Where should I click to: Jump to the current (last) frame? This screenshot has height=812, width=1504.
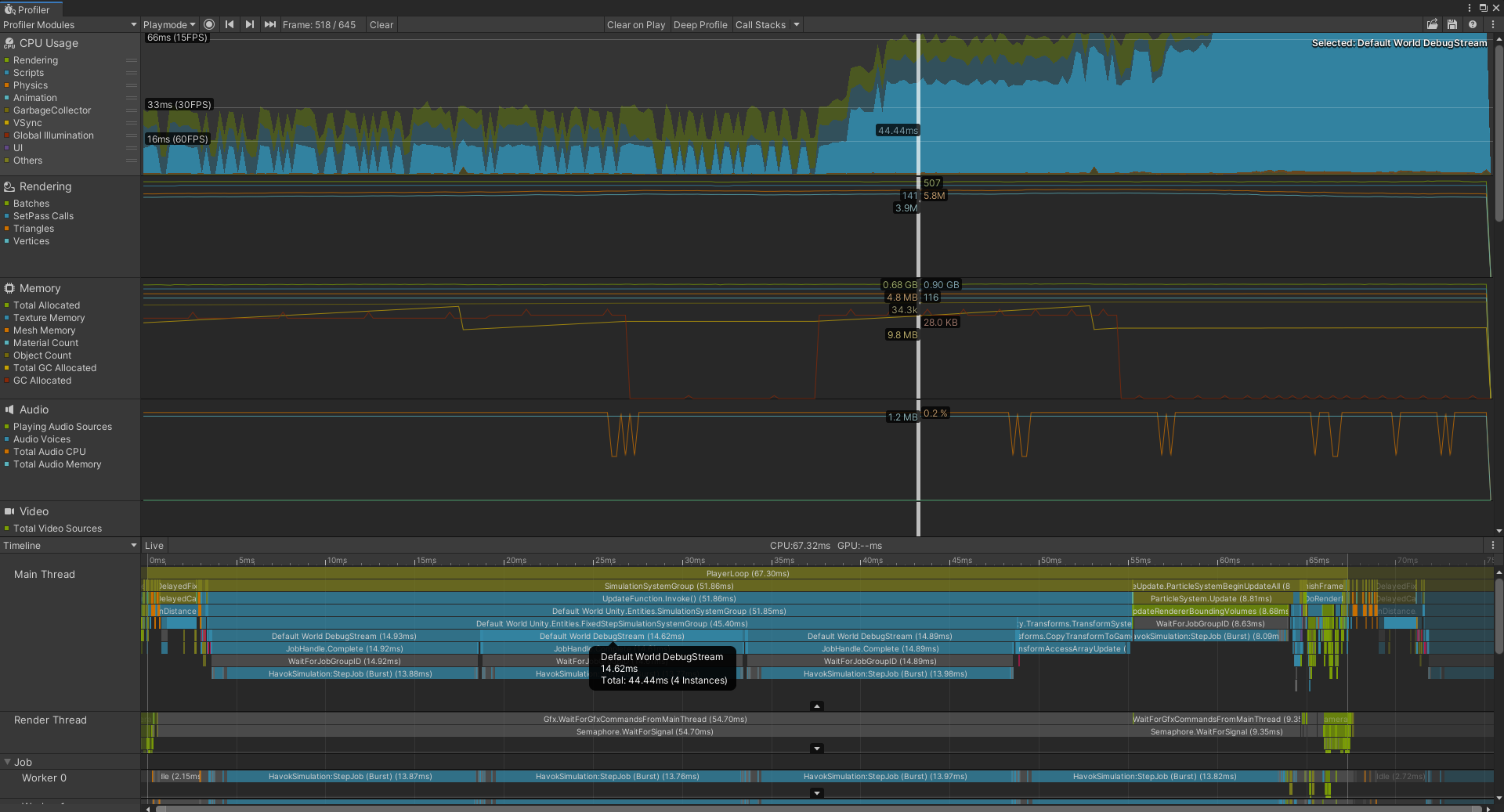point(269,24)
